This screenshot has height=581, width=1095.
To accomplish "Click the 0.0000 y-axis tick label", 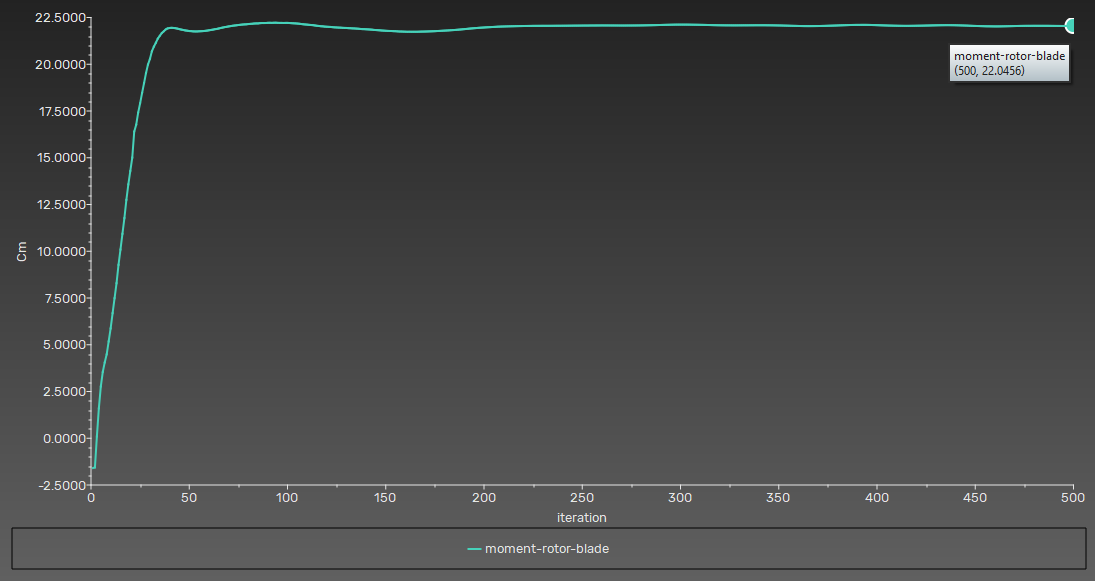I will (x=62, y=439).
